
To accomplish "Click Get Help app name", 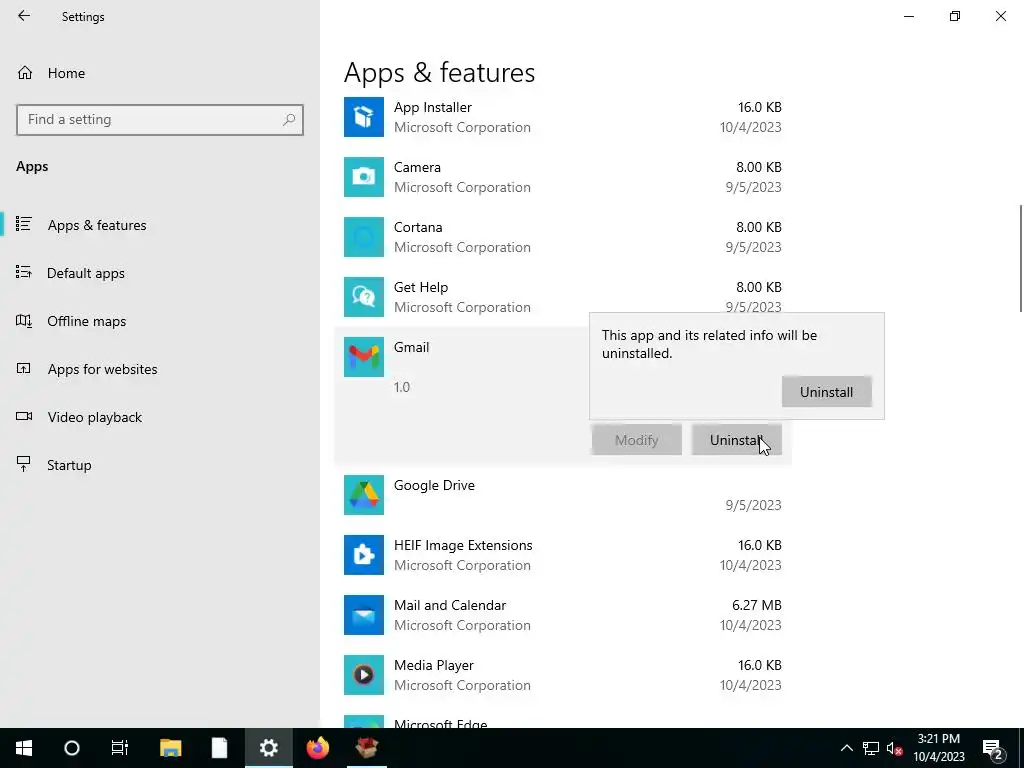I will coord(421,287).
